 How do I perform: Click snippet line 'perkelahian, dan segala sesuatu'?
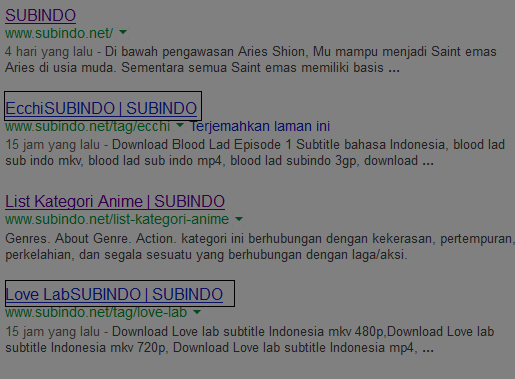(x=206, y=255)
